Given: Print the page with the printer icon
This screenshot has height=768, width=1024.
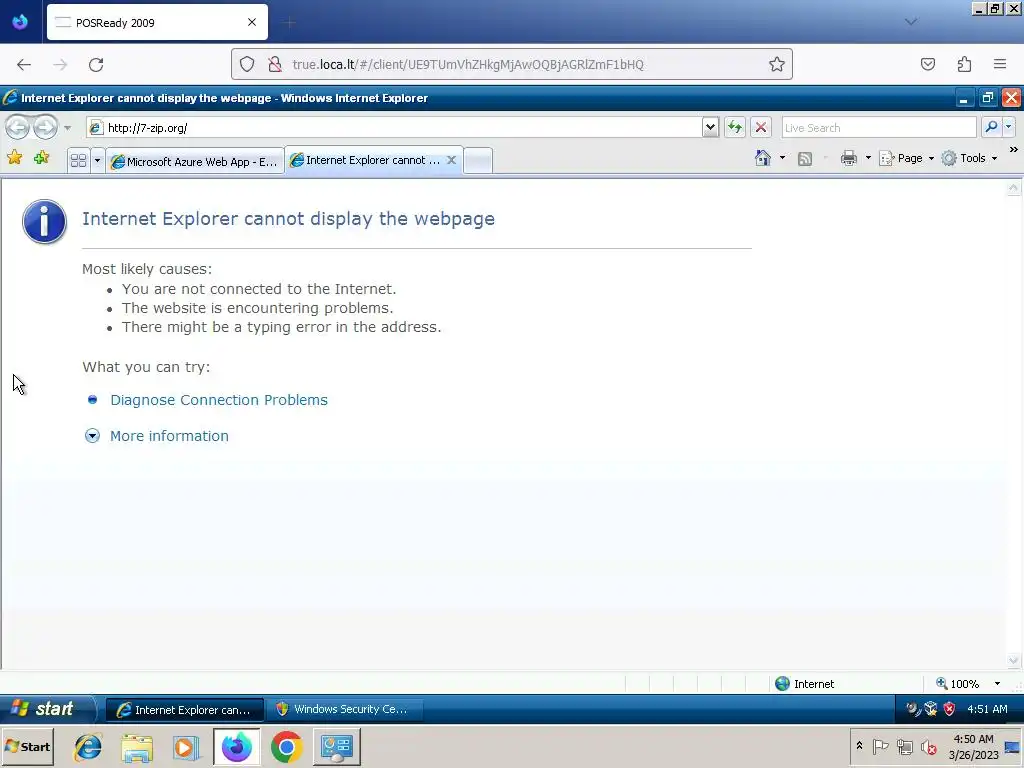Looking at the screenshot, I should pyautogui.click(x=848, y=158).
